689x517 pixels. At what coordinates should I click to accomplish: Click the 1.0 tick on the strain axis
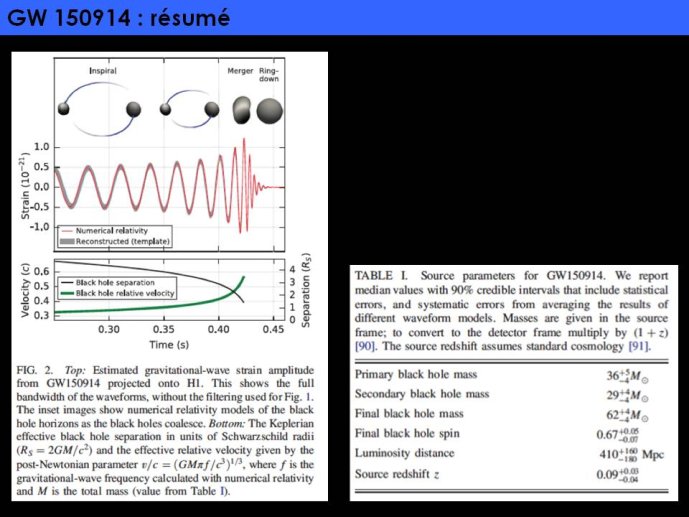point(42,147)
